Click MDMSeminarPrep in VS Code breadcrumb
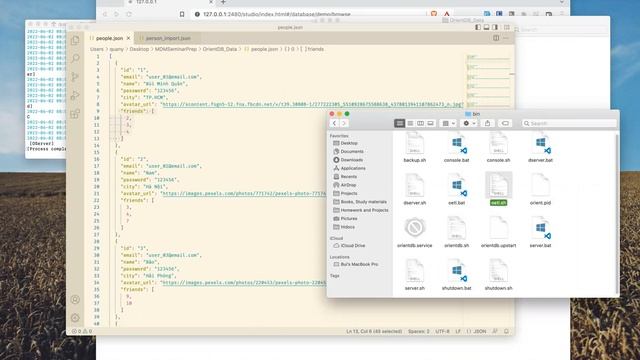Viewport: 640px width, 360px height. pos(176,49)
